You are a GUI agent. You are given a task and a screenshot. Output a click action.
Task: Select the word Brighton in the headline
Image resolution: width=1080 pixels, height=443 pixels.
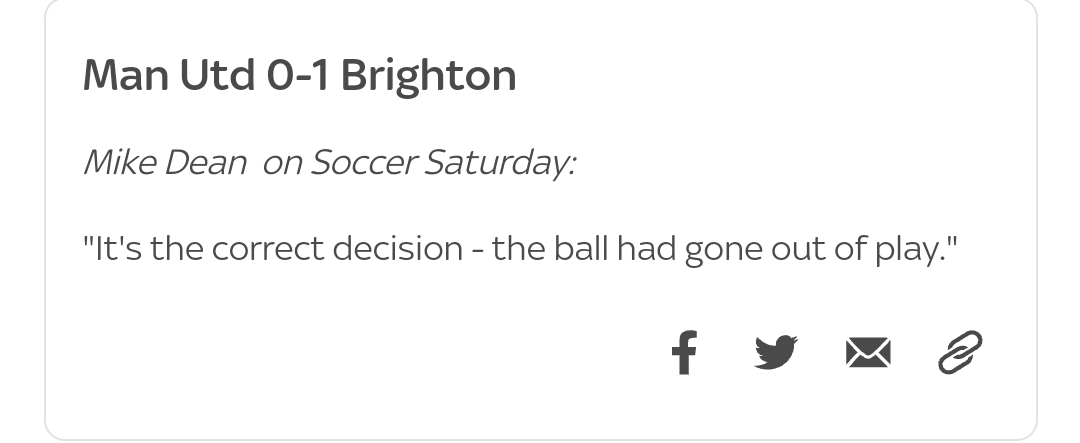pyautogui.click(x=428, y=75)
